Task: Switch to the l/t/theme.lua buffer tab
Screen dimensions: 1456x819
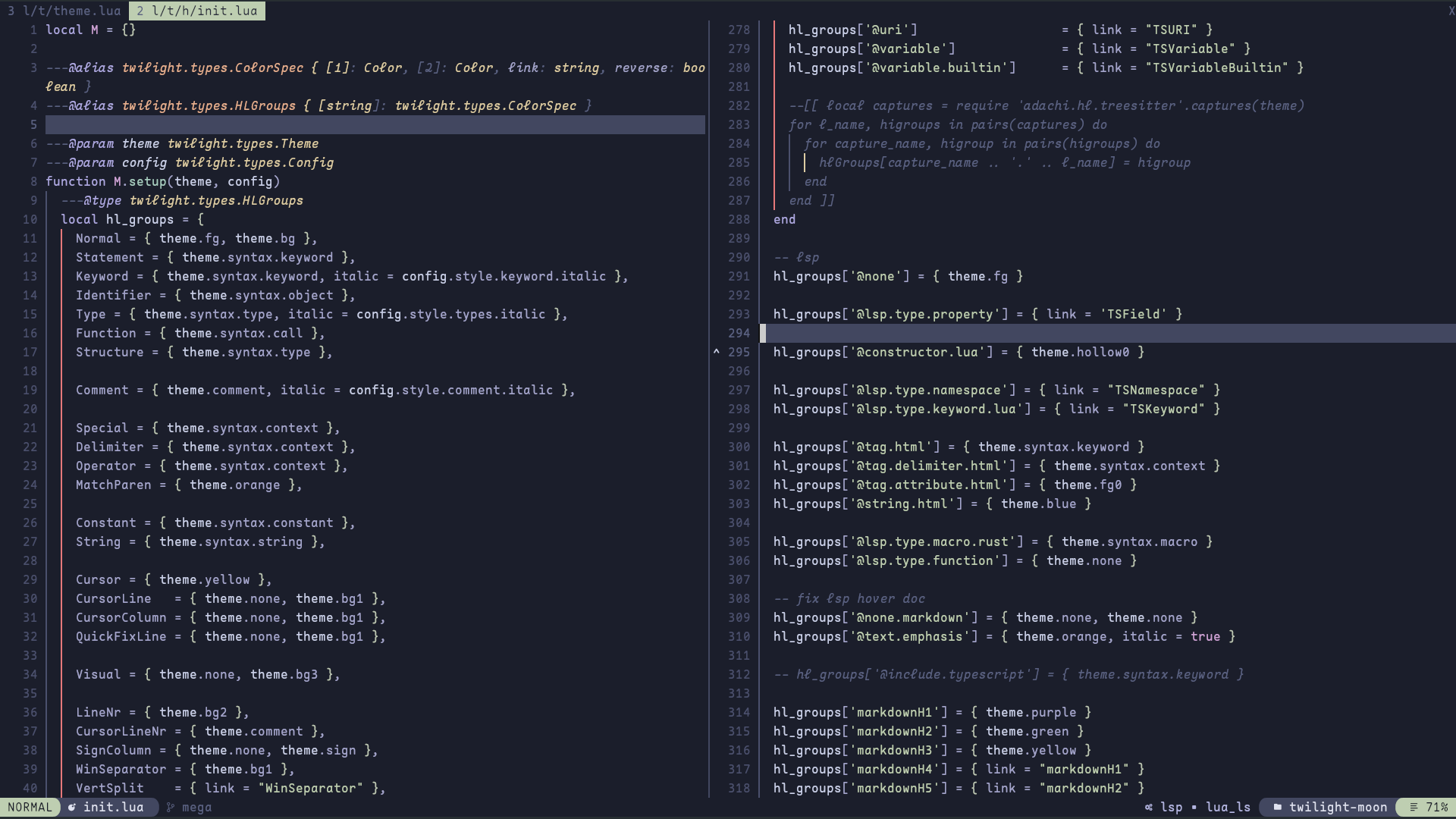Action: (64, 11)
